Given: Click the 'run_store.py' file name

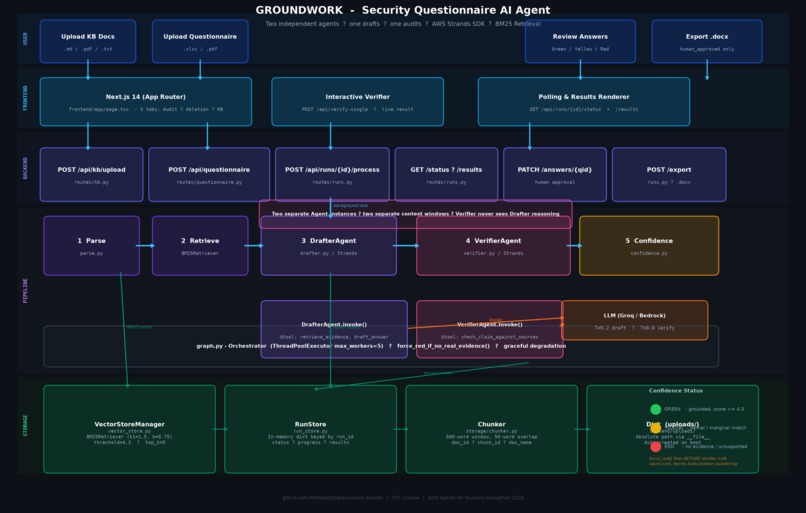Looking at the screenshot, I should click(x=310, y=431).
